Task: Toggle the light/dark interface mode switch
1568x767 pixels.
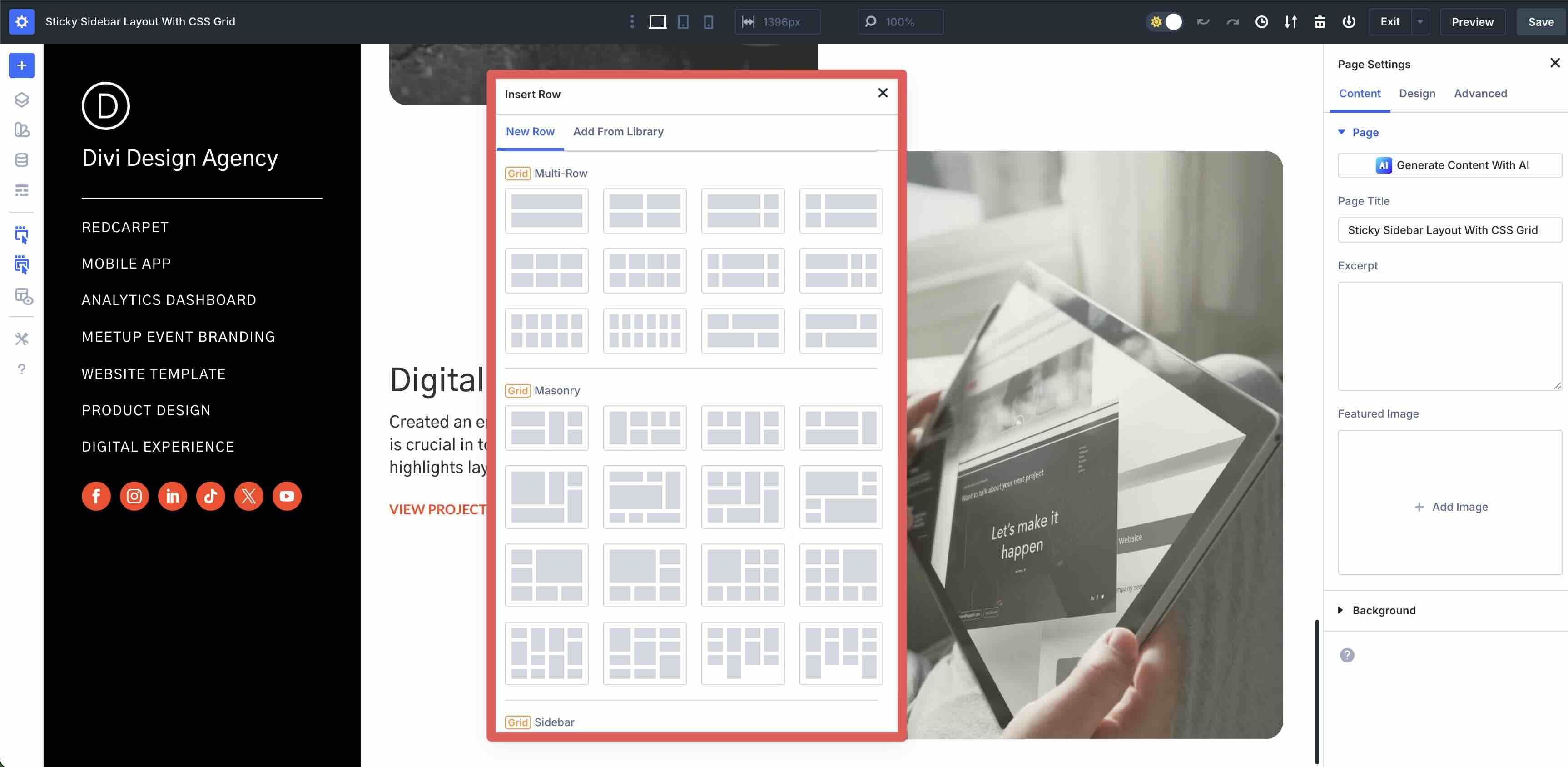Action: [x=1165, y=21]
